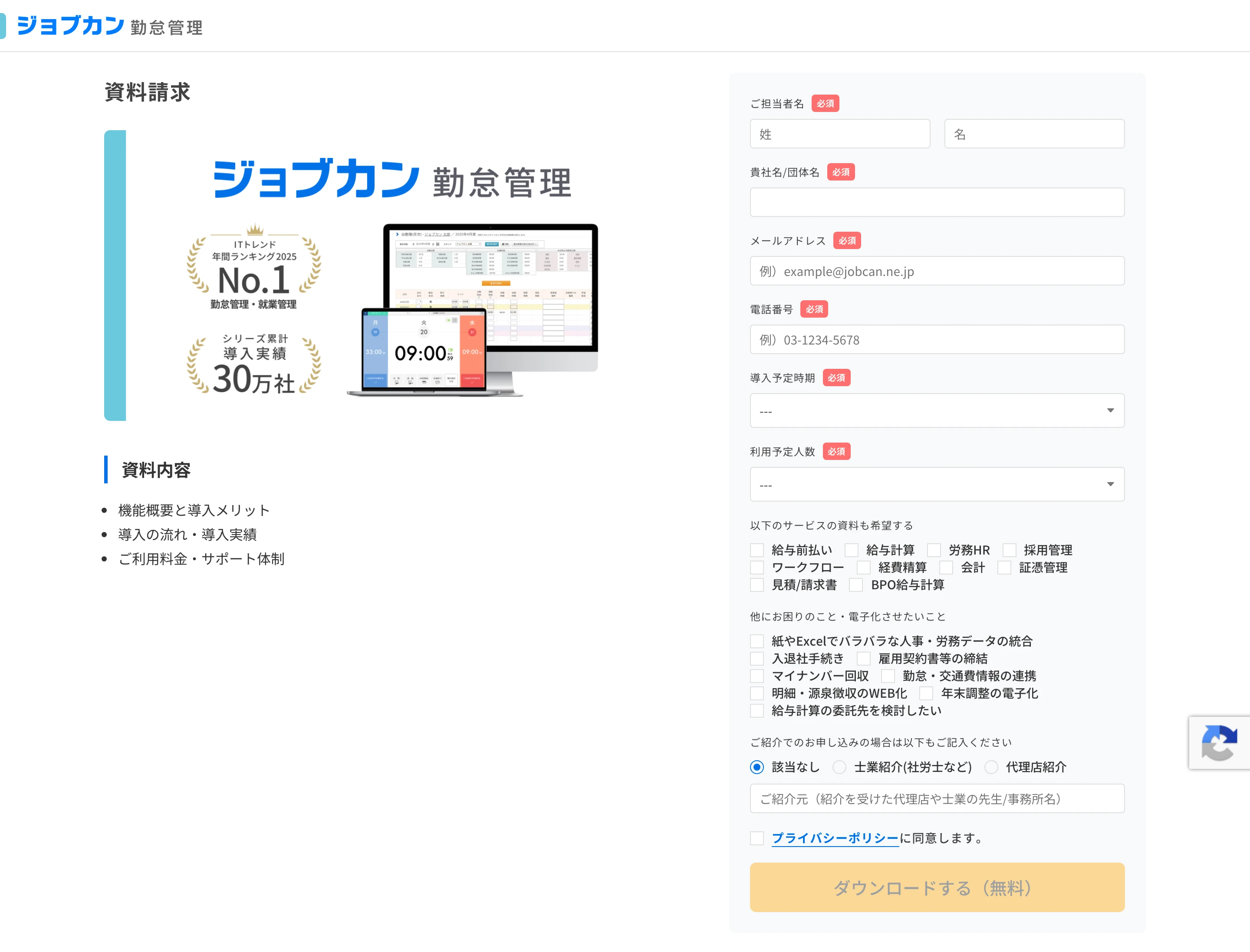The image size is (1250, 952).
Task: Open the 利用予定人数 dropdown
Action: coord(937,484)
